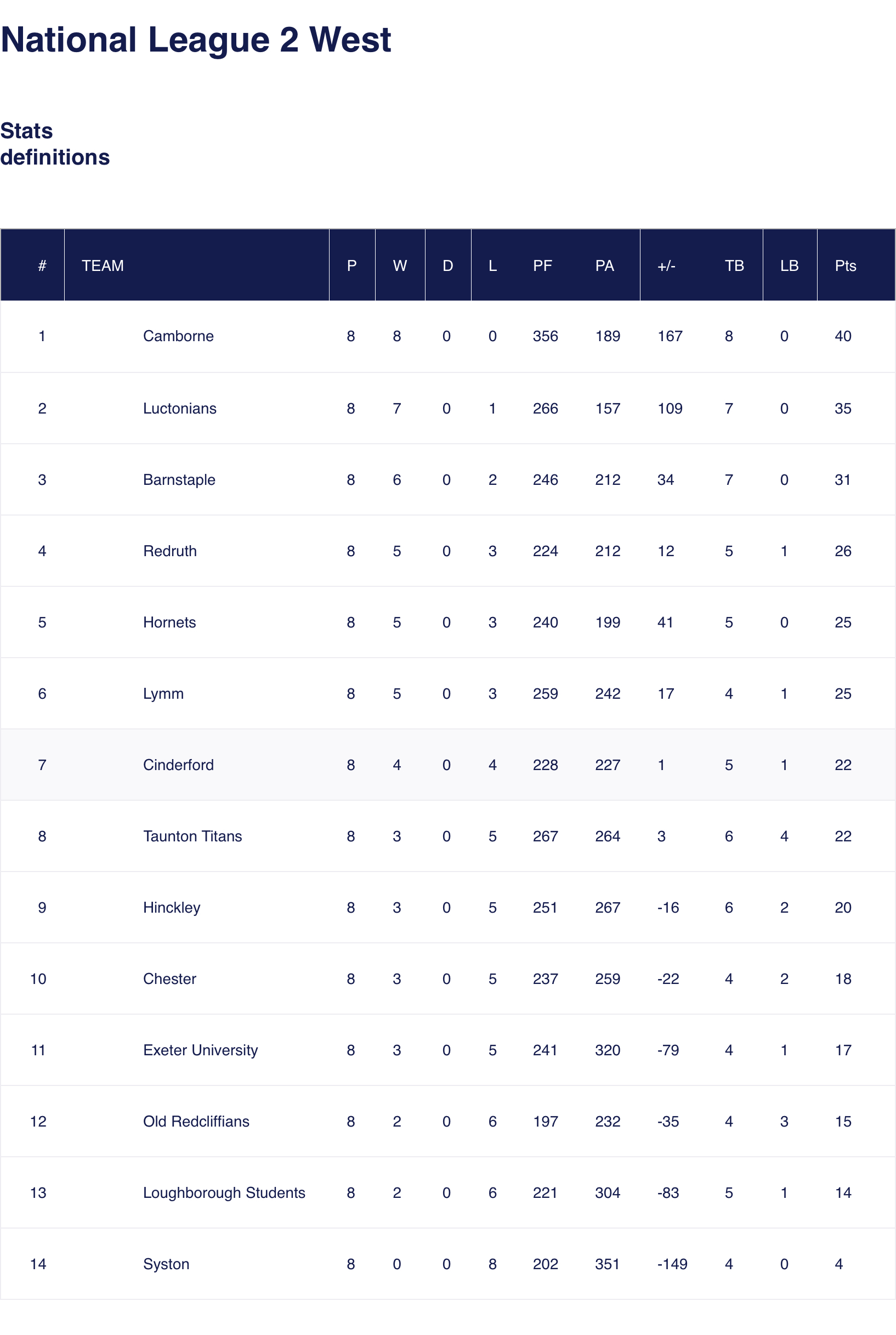Viewport: 896px width, 1335px height.
Task: Open the Camborne team link
Action: [x=178, y=336]
